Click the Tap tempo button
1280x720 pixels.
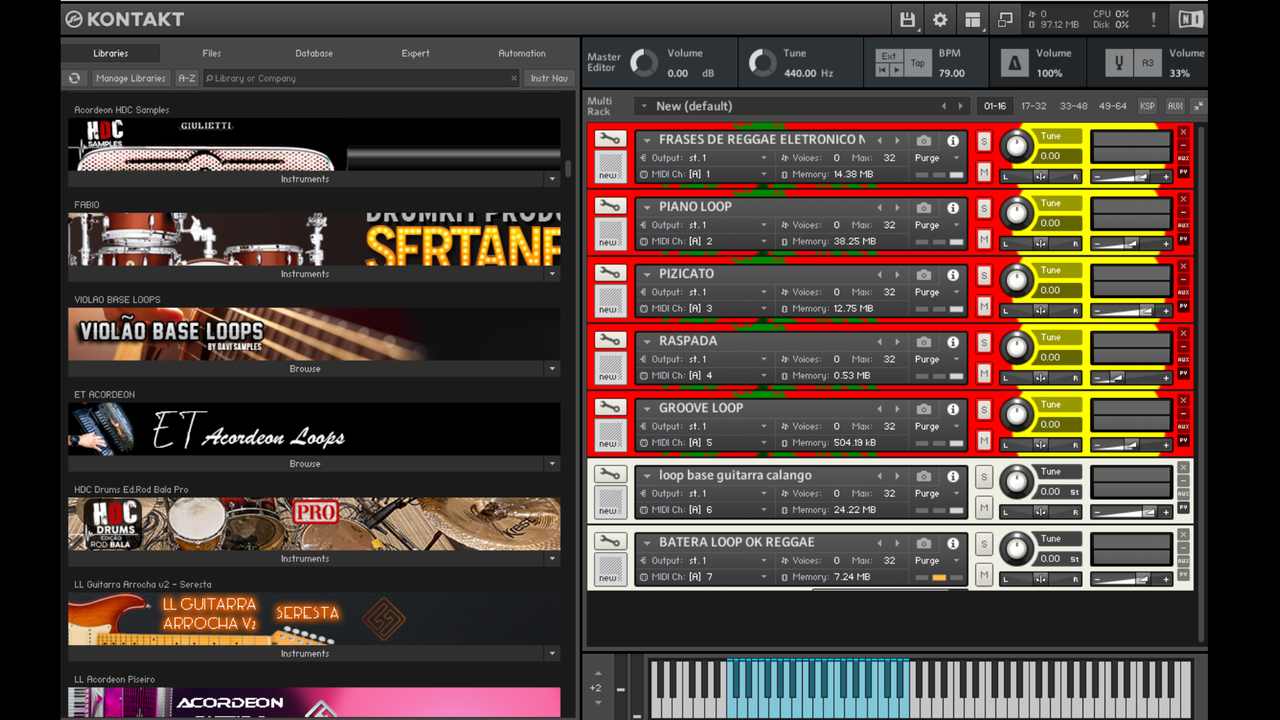coord(917,63)
